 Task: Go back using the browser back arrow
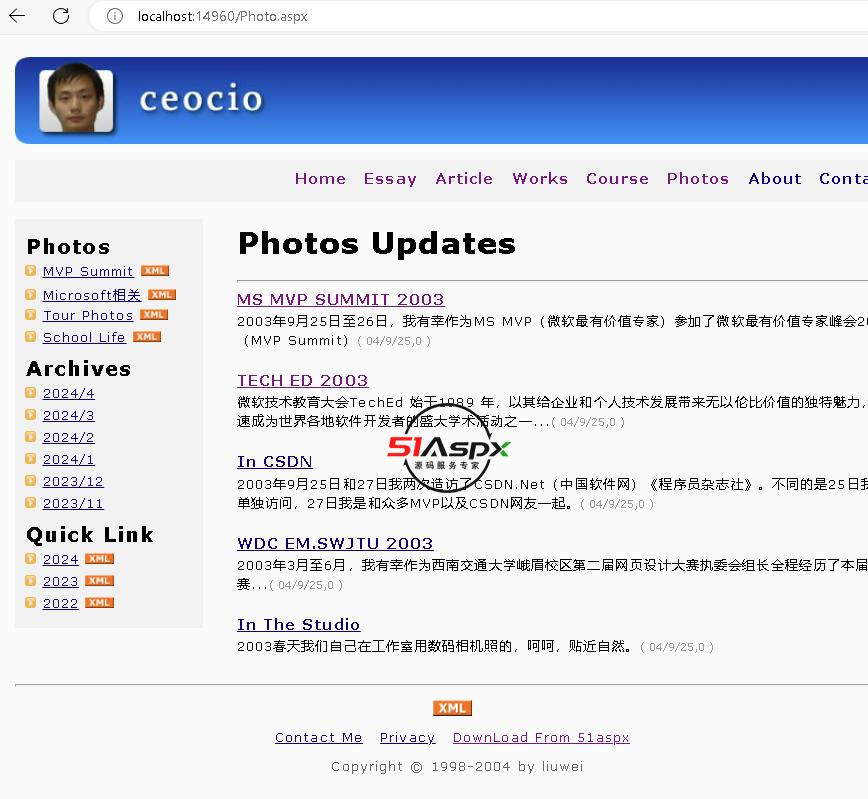pos(17,16)
